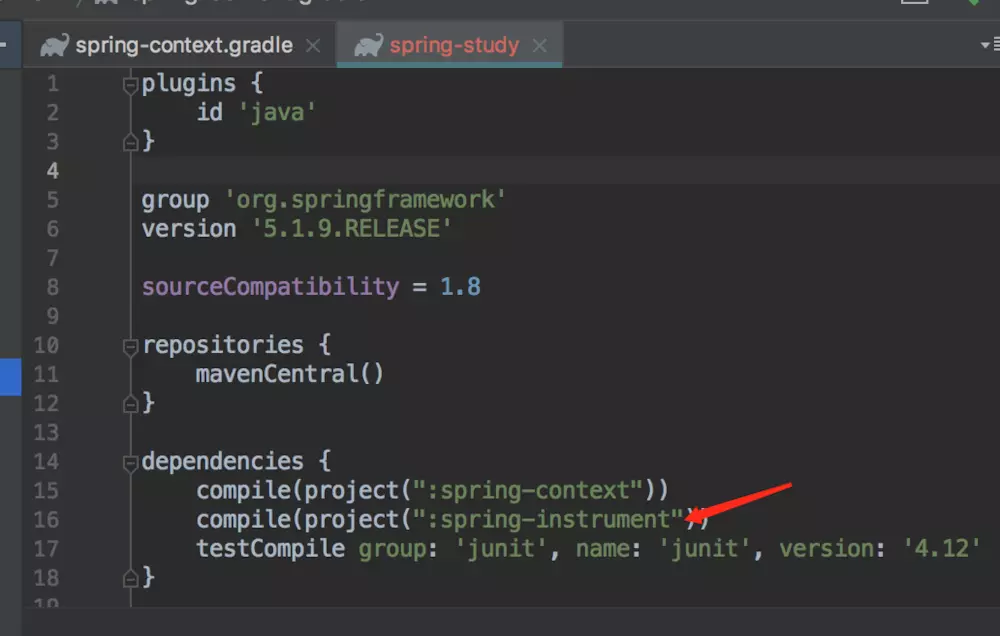The image size is (1000, 636).
Task: Click Gradle elephant icon on spring-context.gradle tab
Action: coord(54,45)
